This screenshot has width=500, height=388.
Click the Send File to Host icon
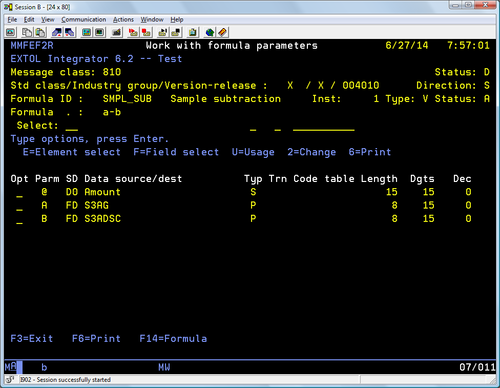click(56, 32)
